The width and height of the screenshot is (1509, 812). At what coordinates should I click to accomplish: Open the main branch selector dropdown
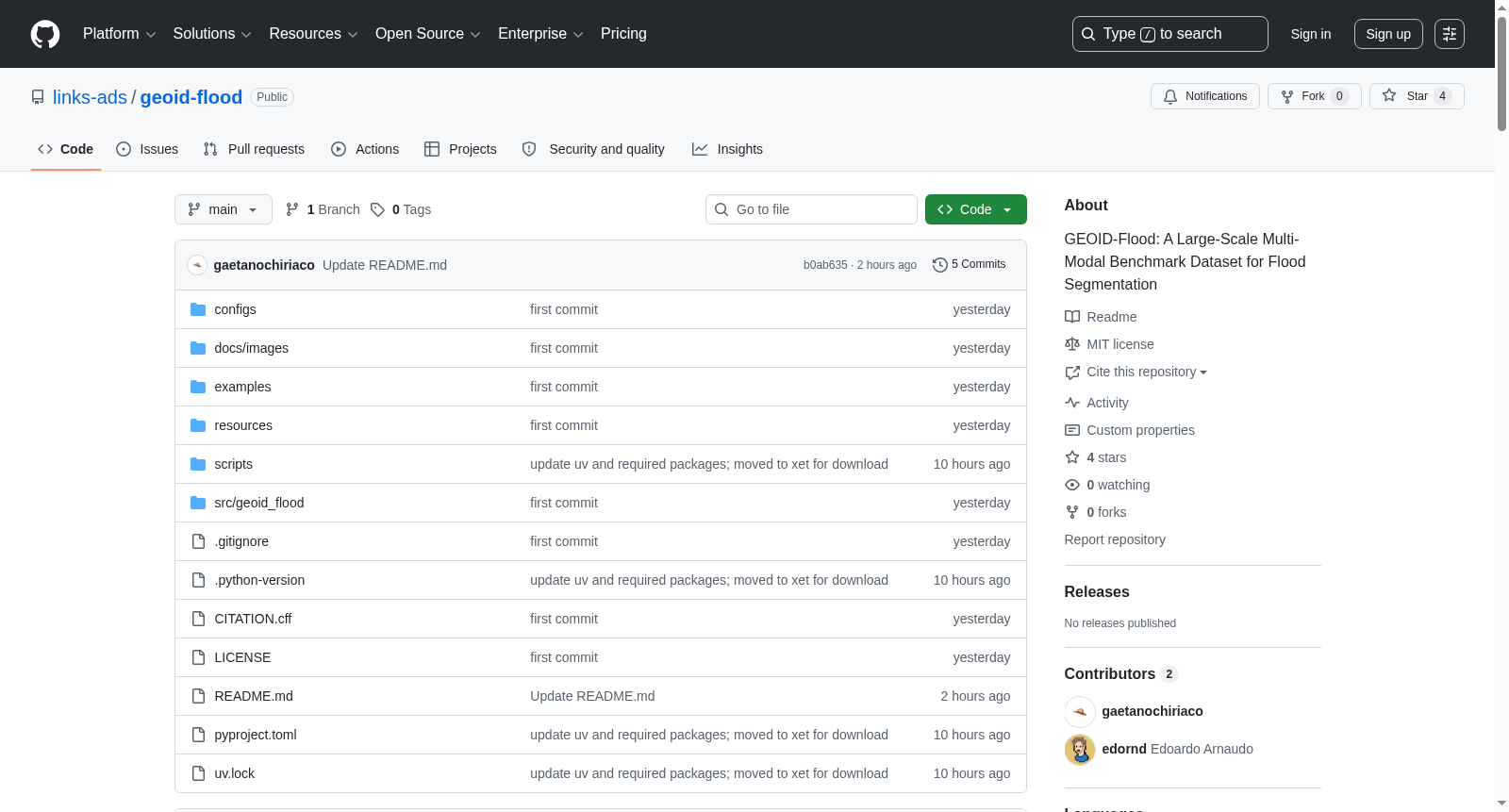(224, 209)
